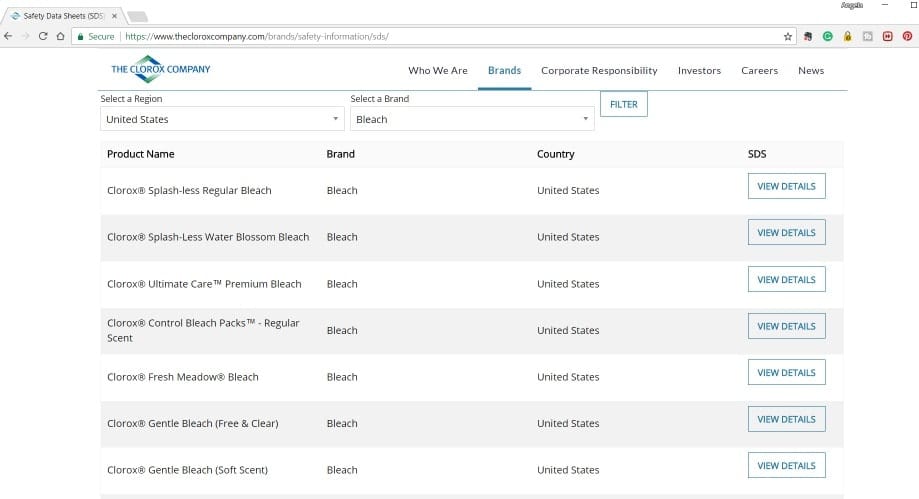Click the browser profile name at top right

pos(852,5)
